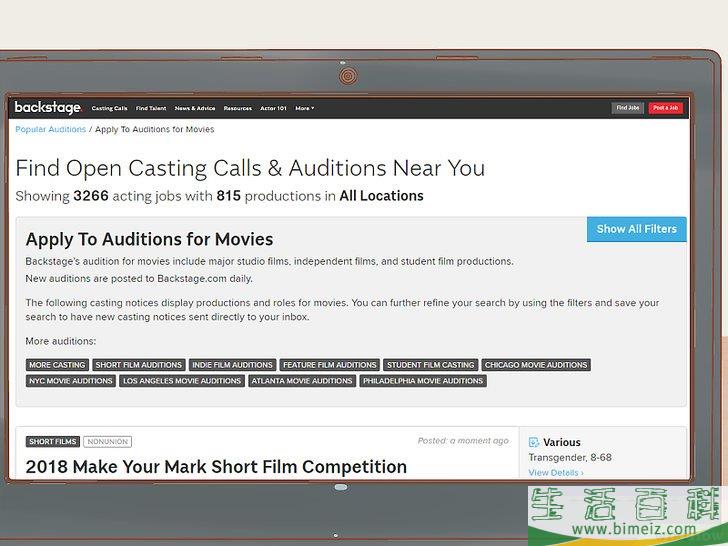Image resolution: width=728 pixels, height=546 pixels.
Task: Click the 'More auditions:' label
Action: point(61,341)
